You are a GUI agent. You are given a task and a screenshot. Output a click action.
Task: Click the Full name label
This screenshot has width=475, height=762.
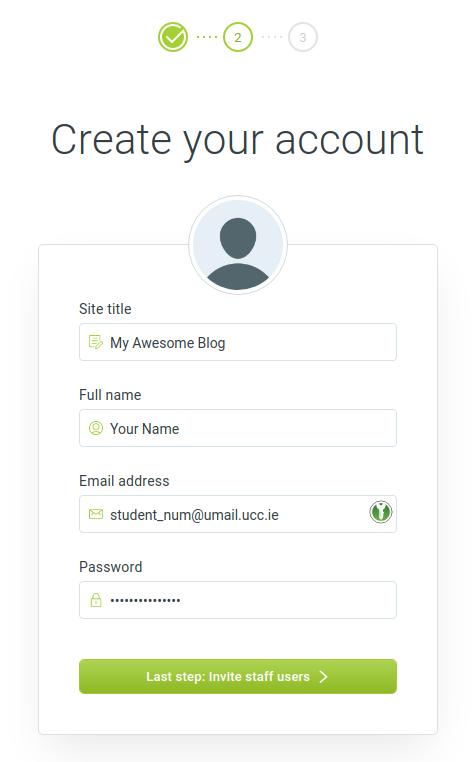110,395
